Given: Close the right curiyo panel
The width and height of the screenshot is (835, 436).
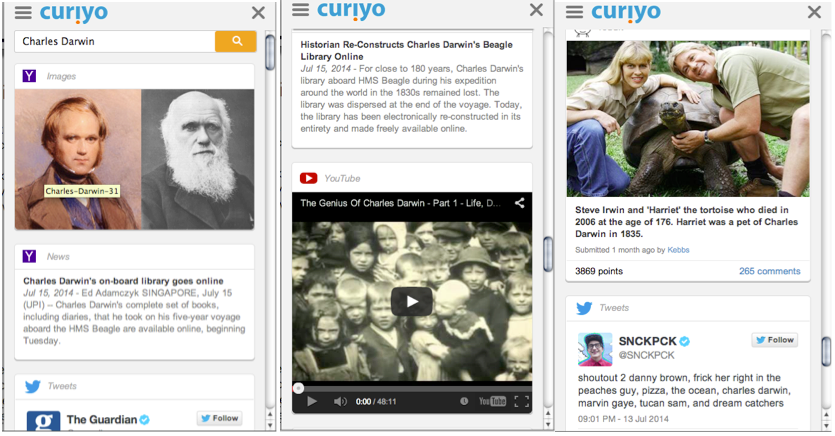Looking at the screenshot, I should pyautogui.click(x=814, y=12).
